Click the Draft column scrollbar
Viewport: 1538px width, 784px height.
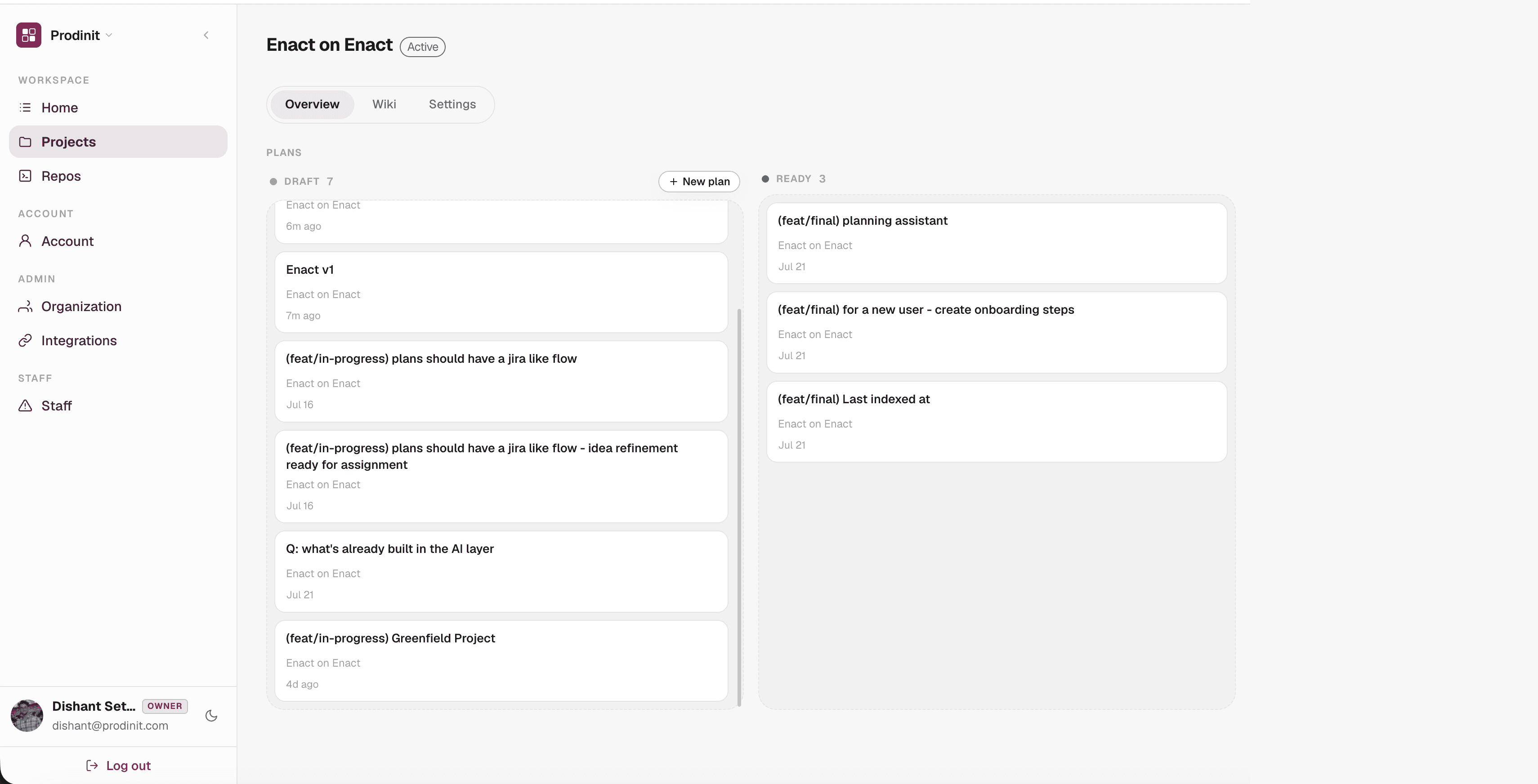[739, 507]
